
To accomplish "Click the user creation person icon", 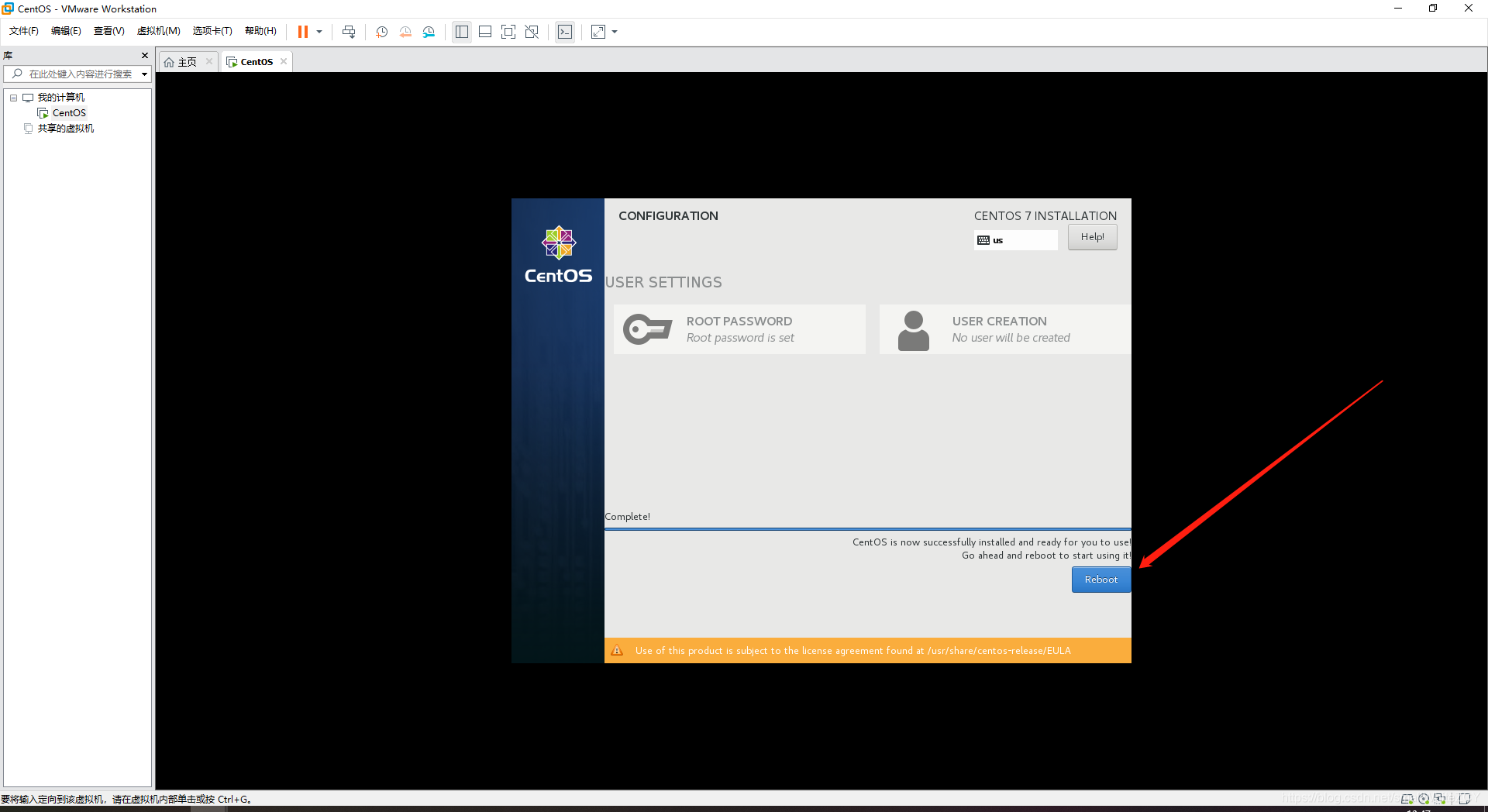I will 914,331.
